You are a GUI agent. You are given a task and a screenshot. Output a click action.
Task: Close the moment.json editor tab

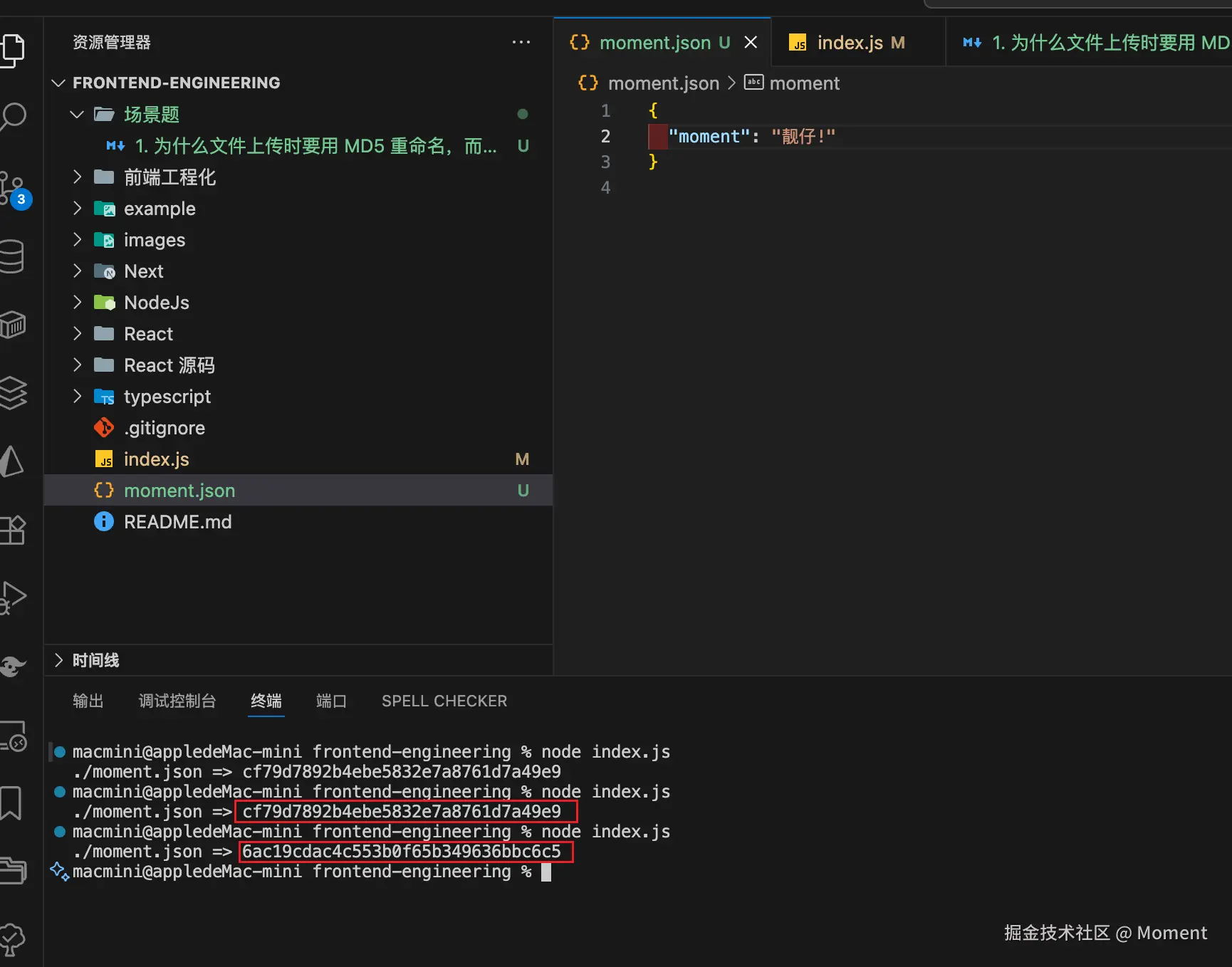pos(751,43)
